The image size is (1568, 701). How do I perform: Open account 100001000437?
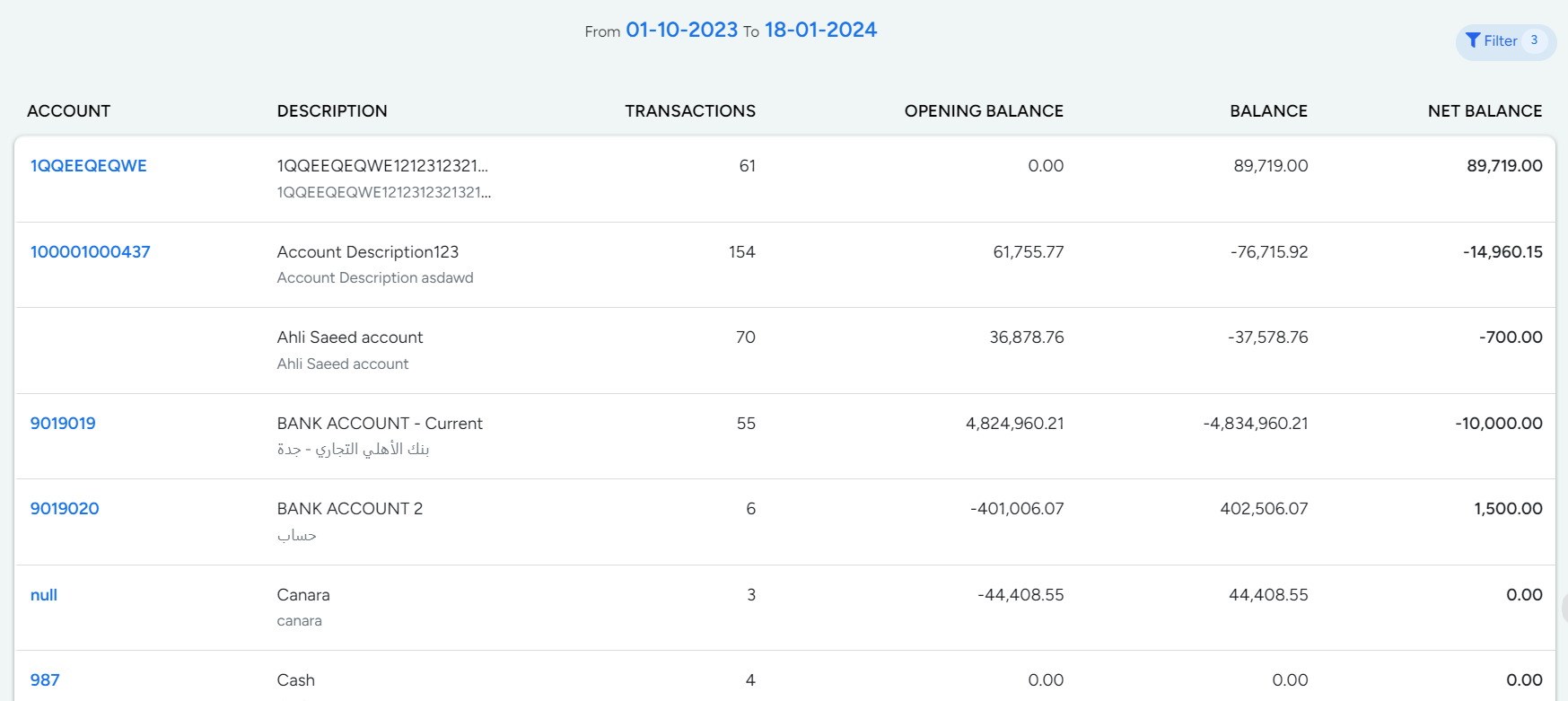[x=91, y=252]
